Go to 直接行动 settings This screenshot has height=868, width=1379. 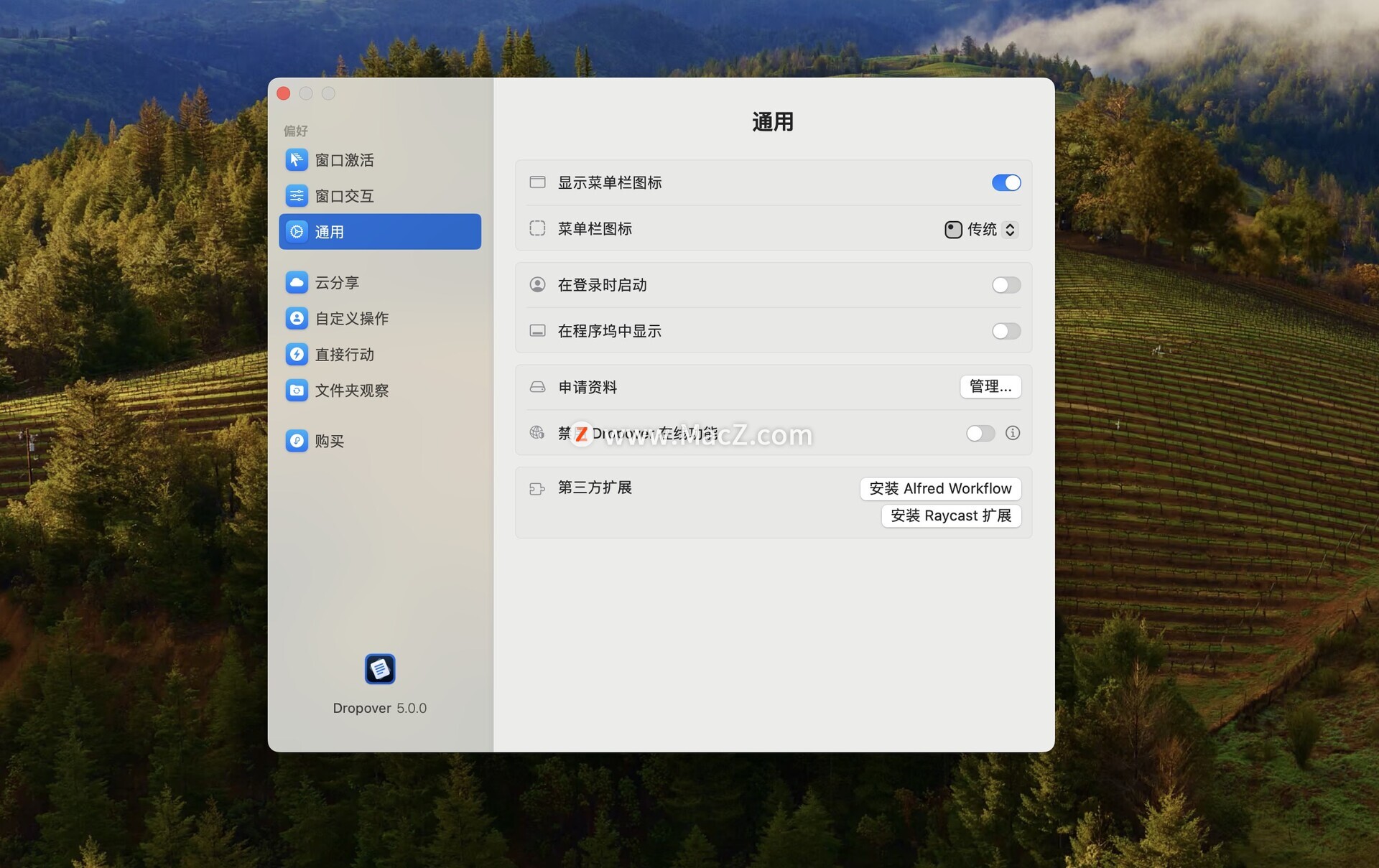pyautogui.click(x=380, y=354)
